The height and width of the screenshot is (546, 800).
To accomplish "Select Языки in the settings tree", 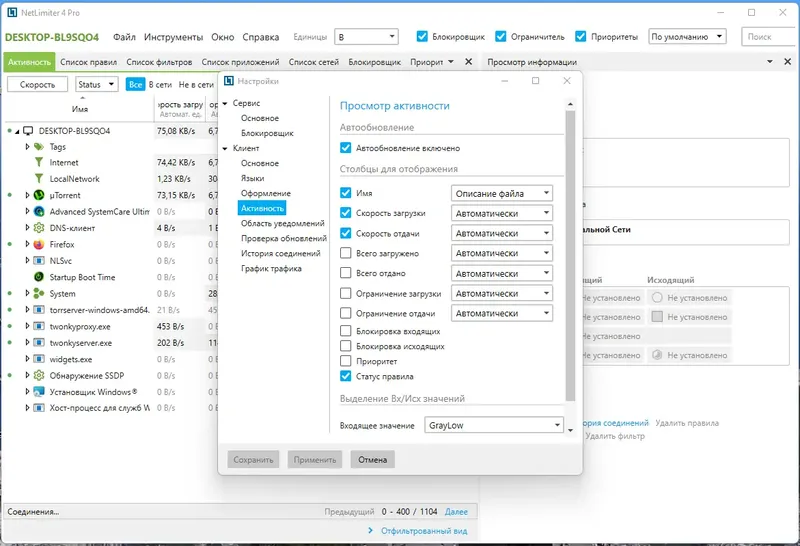I will click(253, 178).
